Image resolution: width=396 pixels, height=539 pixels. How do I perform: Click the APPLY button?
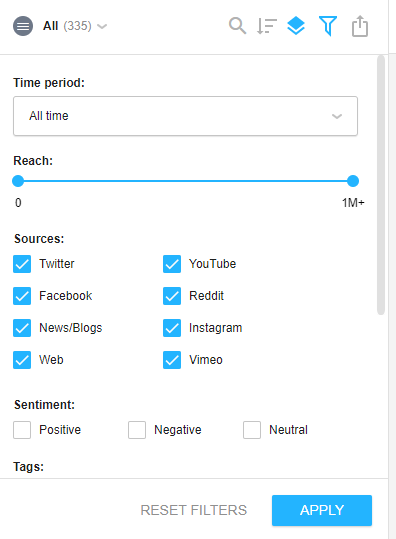tap(322, 510)
